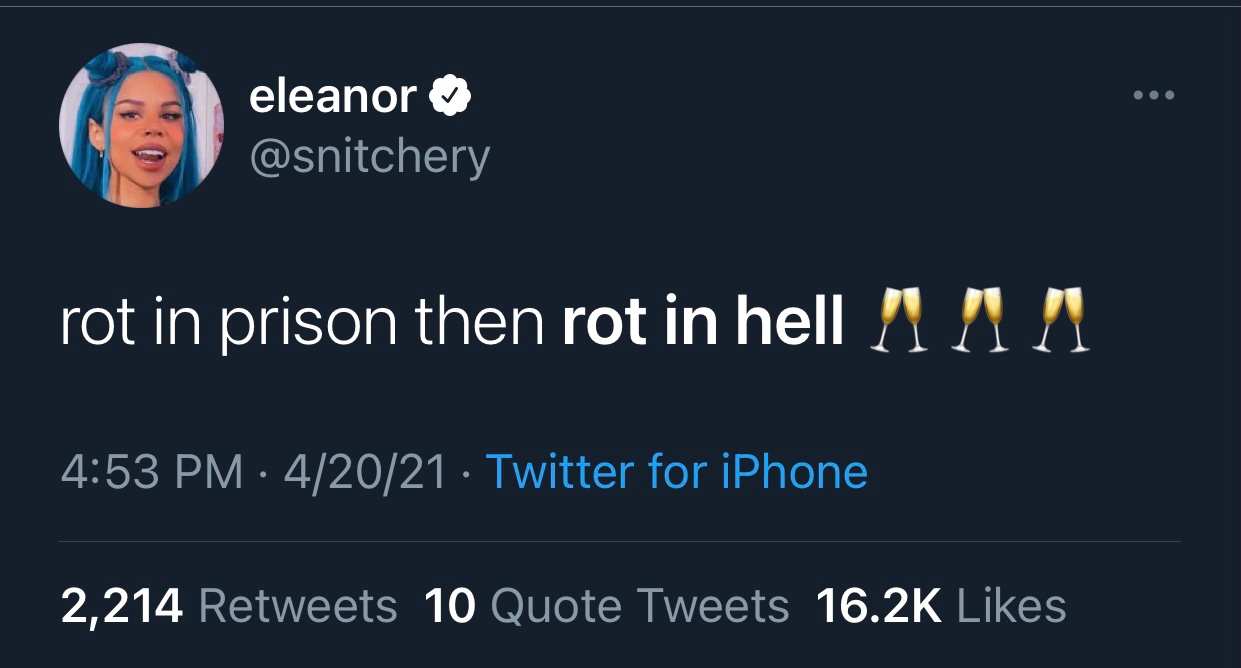Click the verified checkmark badge

point(451,97)
